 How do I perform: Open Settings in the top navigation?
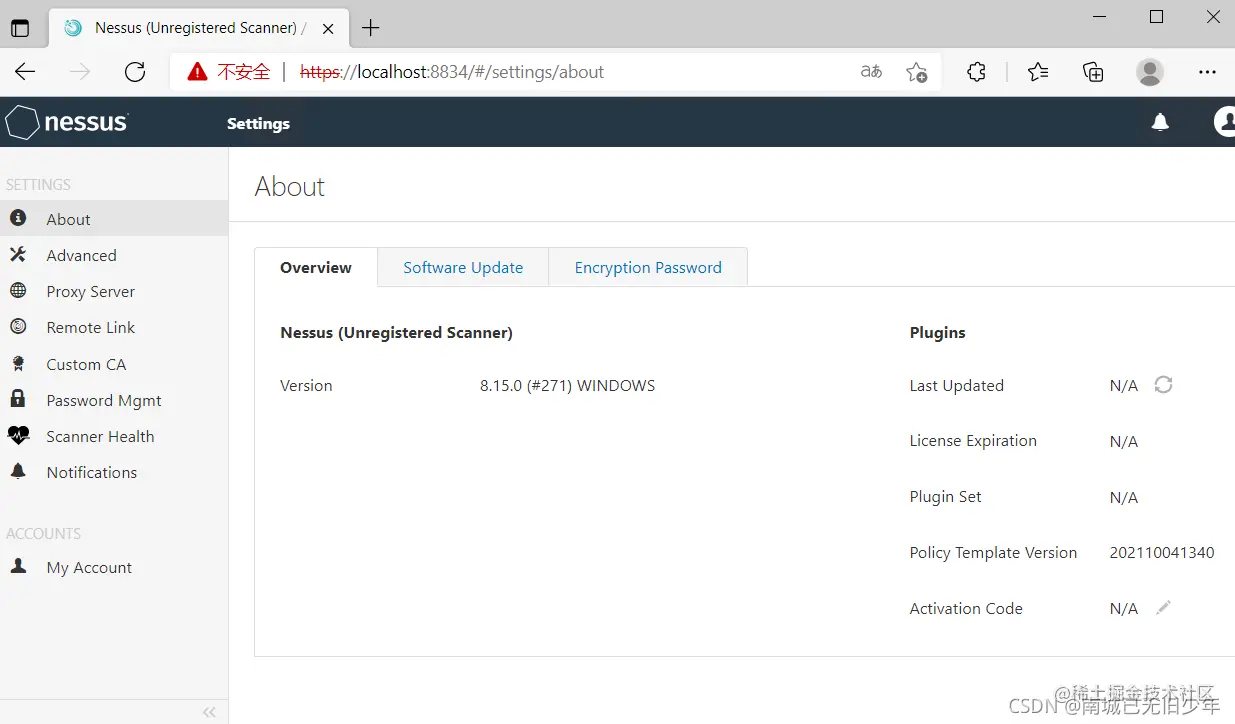pos(258,123)
